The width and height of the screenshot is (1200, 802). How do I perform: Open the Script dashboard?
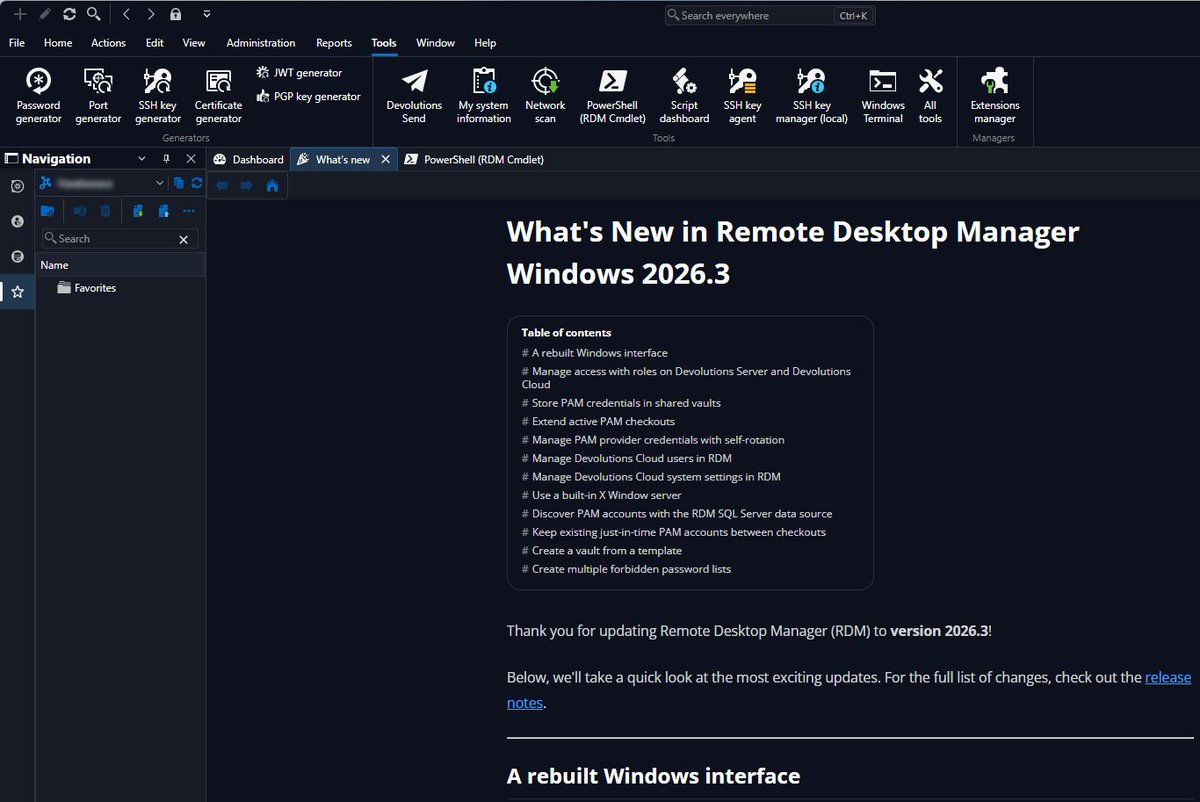tap(684, 96)
